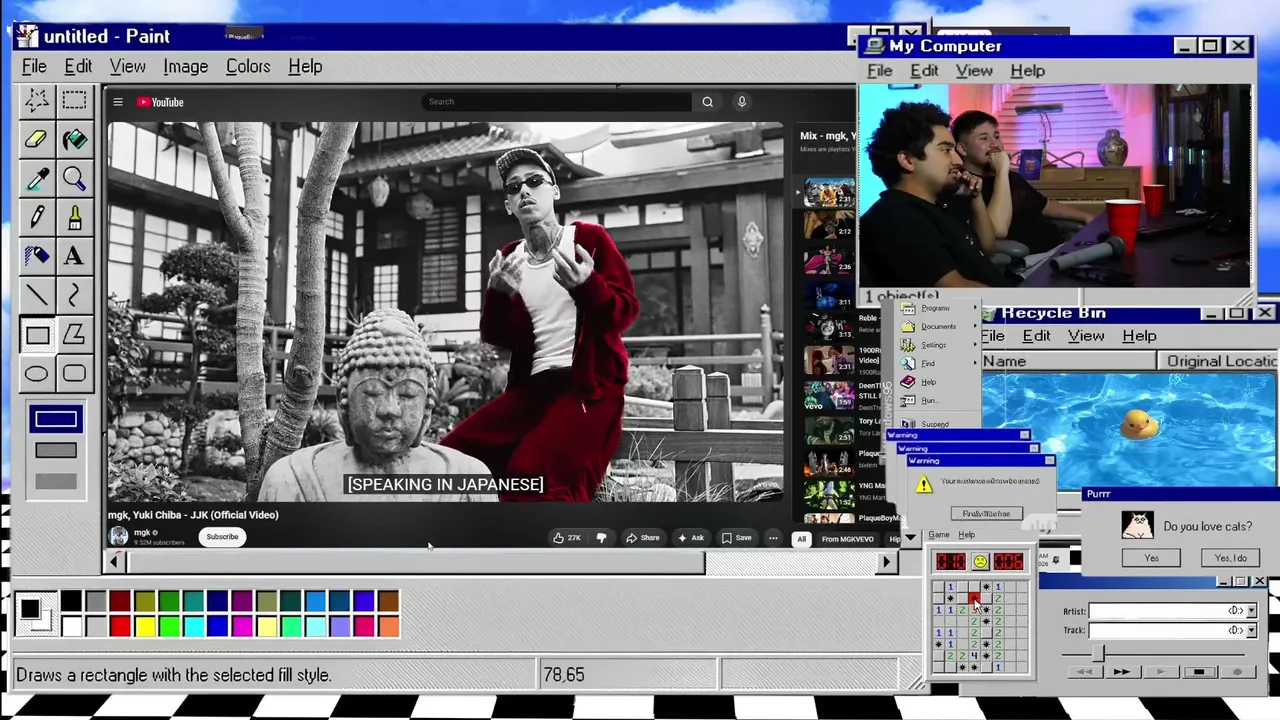Image resolution: width=1280 pixels, height=720 pixels.
Task: Save the video with Save button
Action: click(737, 538)
